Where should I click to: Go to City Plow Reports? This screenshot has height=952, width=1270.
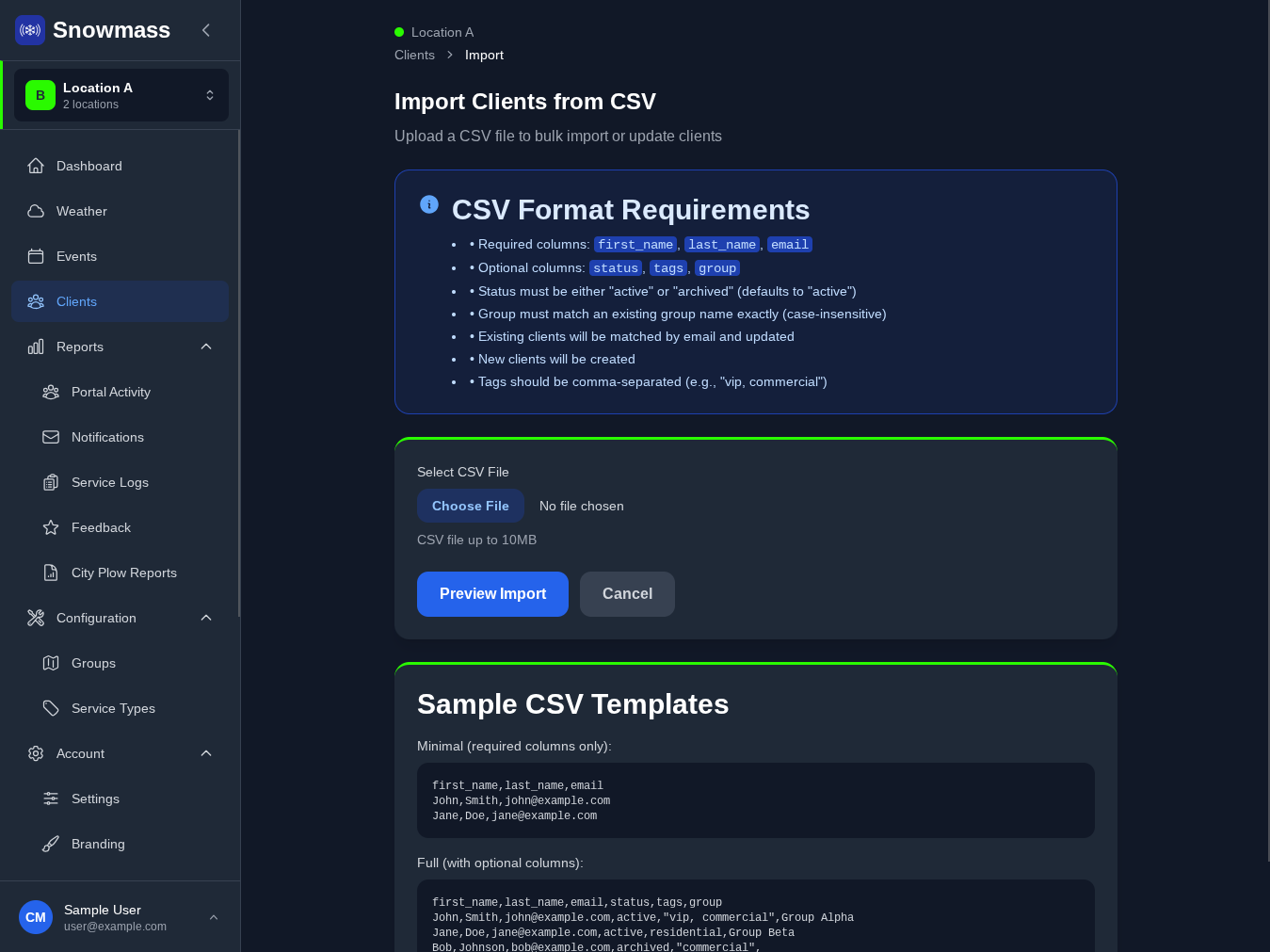click(x=123, y=573)
